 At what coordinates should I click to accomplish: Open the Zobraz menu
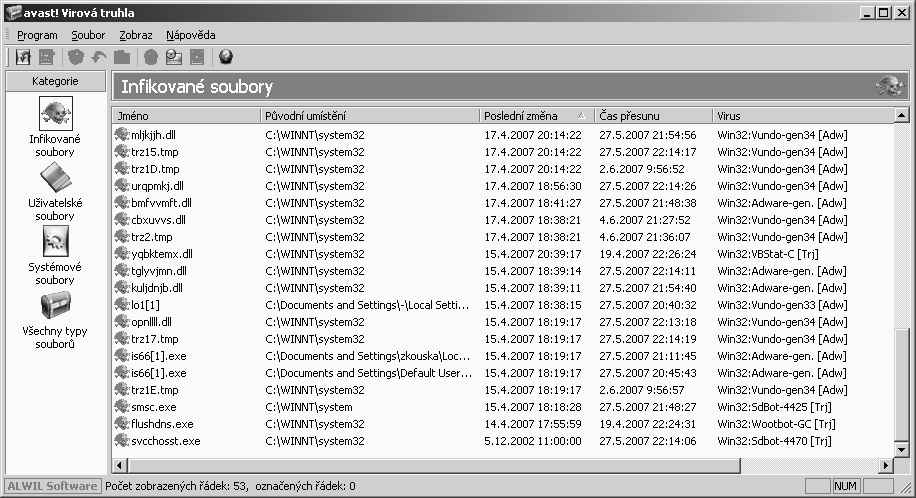136,35
